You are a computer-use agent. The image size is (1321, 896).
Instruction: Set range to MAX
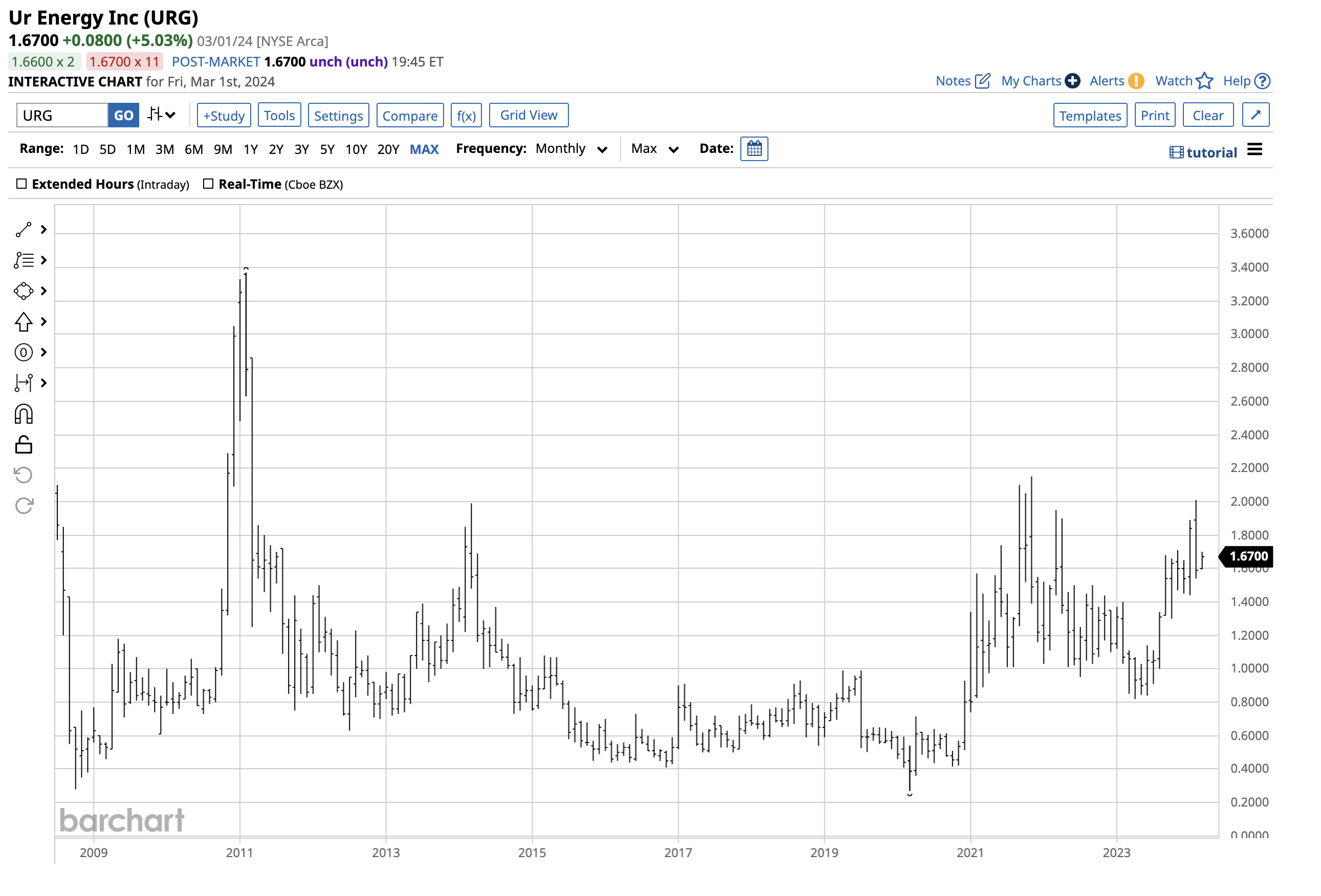[x=424, y=149]
